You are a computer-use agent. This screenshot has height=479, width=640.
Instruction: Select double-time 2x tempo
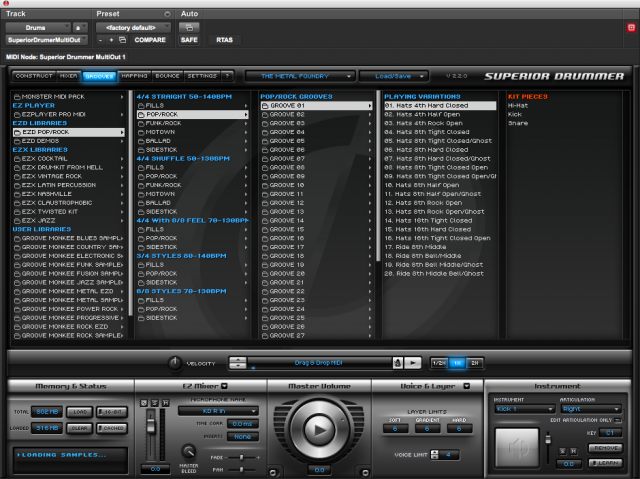(475, 363)
